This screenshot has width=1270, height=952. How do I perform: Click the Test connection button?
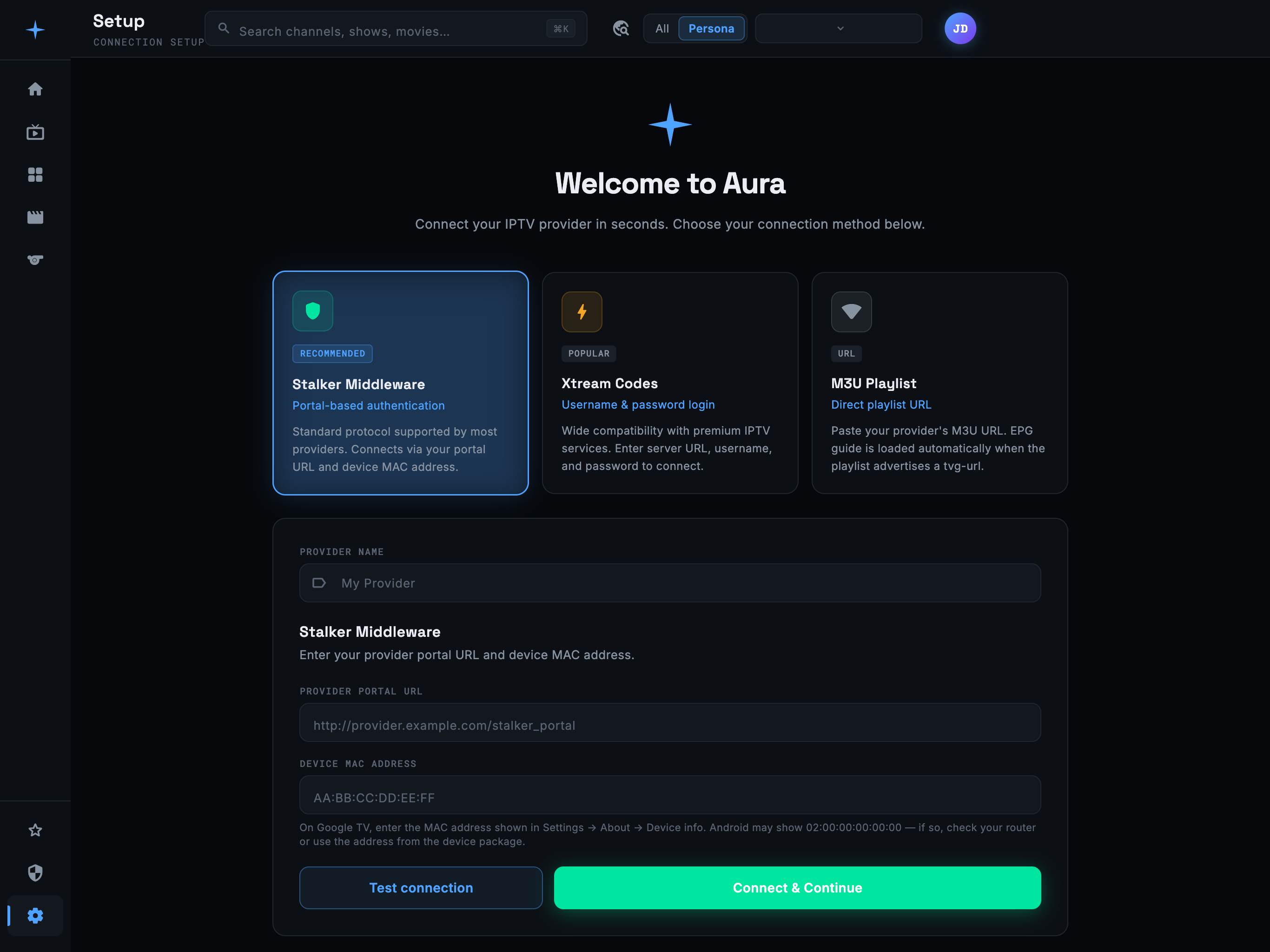coord(420,887)
